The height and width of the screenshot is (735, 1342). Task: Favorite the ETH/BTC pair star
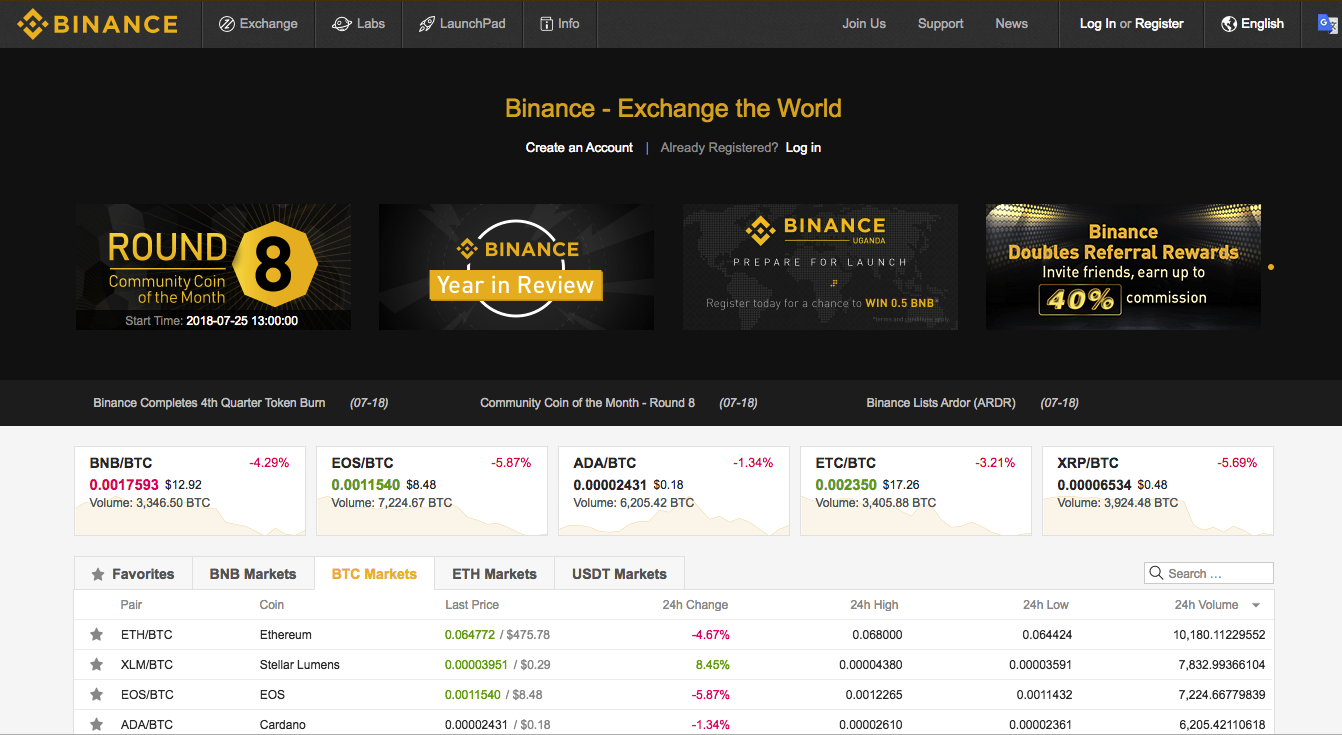pos(97,635)
